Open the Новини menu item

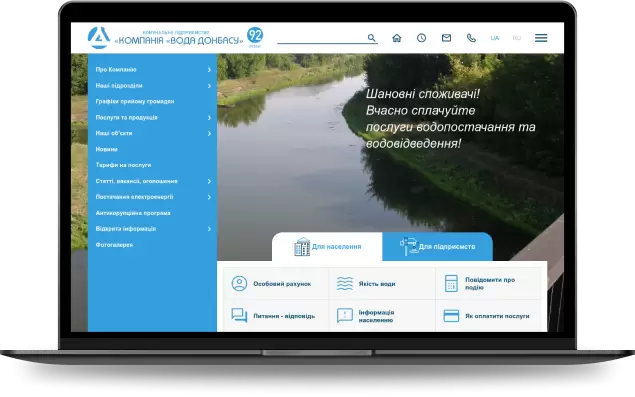point(107,149)
